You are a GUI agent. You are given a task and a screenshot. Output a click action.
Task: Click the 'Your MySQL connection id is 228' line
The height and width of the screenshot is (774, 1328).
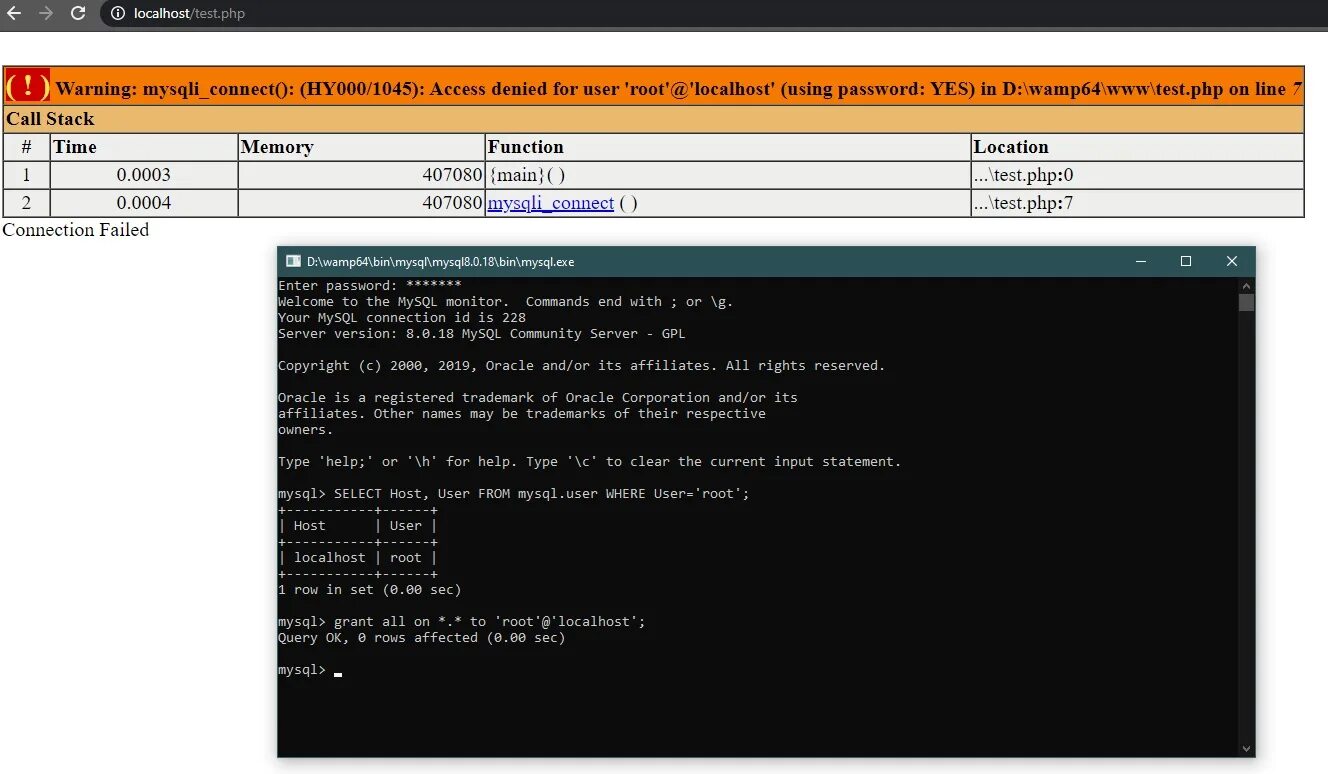pyautogui.click(x=401, y=318)
